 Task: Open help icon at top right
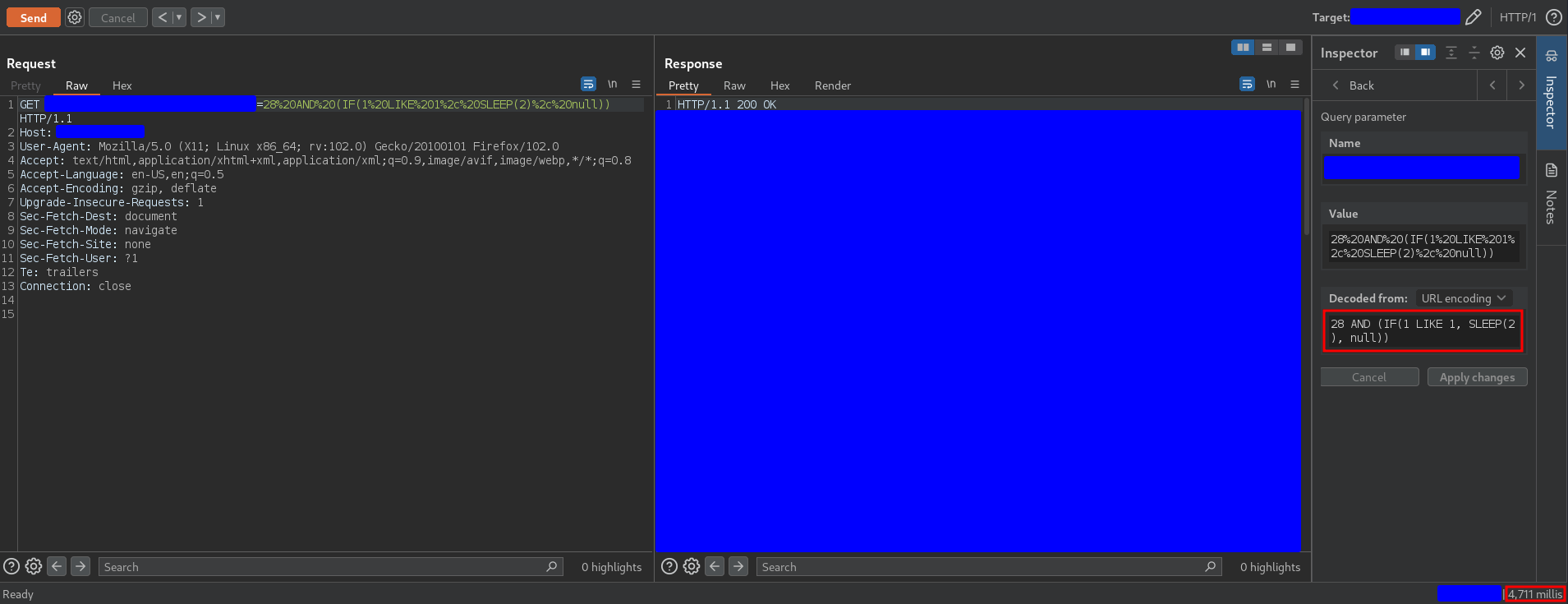point(1553,17)
